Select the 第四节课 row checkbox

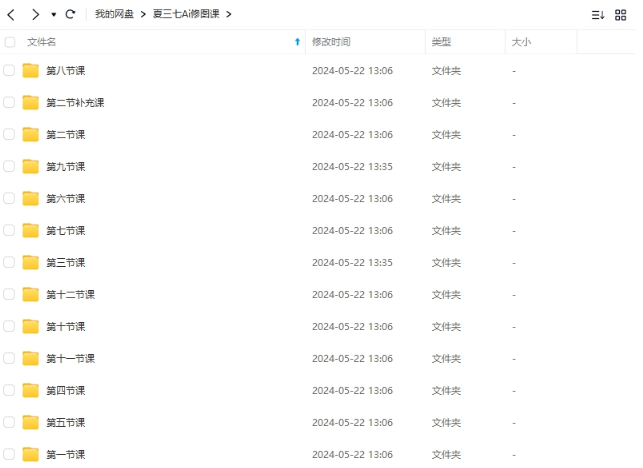pos(9,390)
